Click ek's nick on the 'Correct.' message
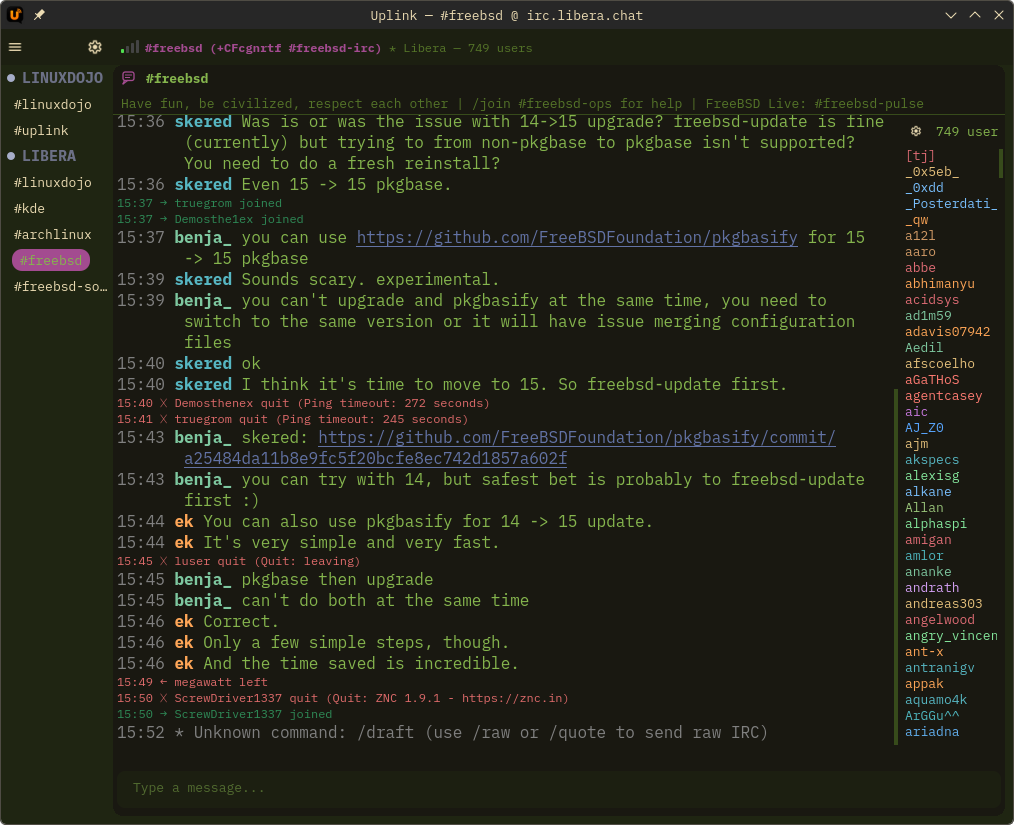Image resolution: width=1014 pixels, height=825 pixels. 184,621
